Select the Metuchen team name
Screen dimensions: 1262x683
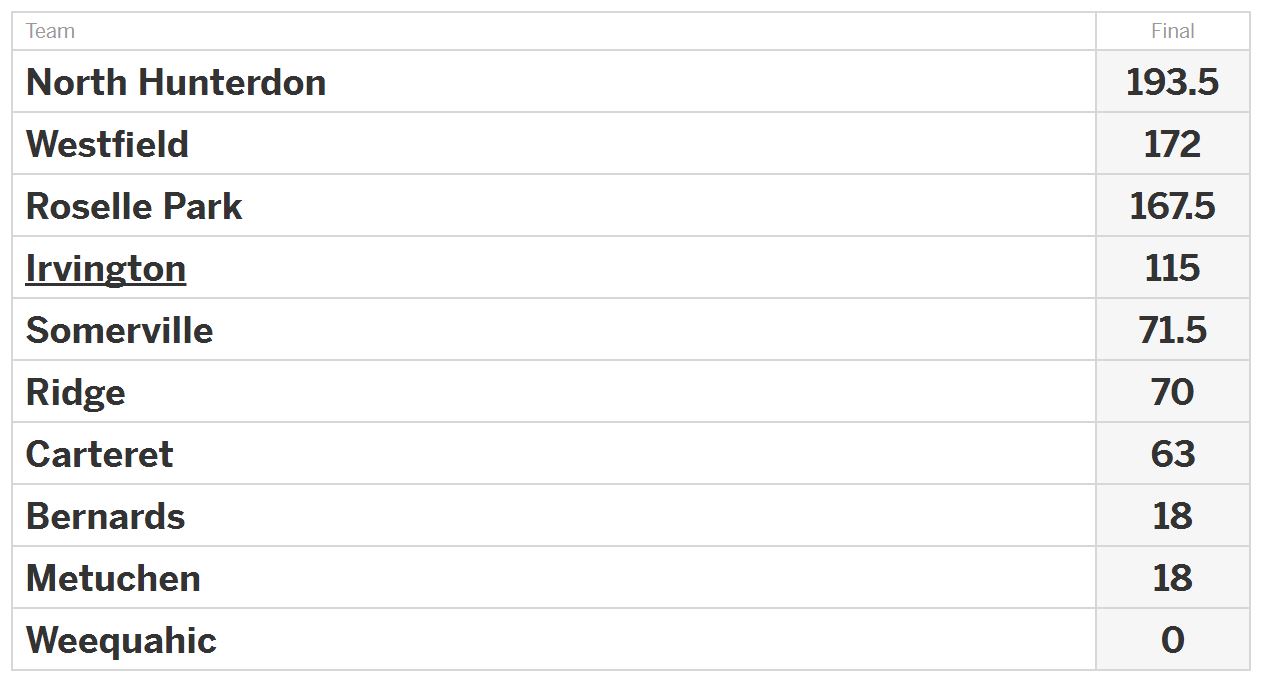point(113,578)
